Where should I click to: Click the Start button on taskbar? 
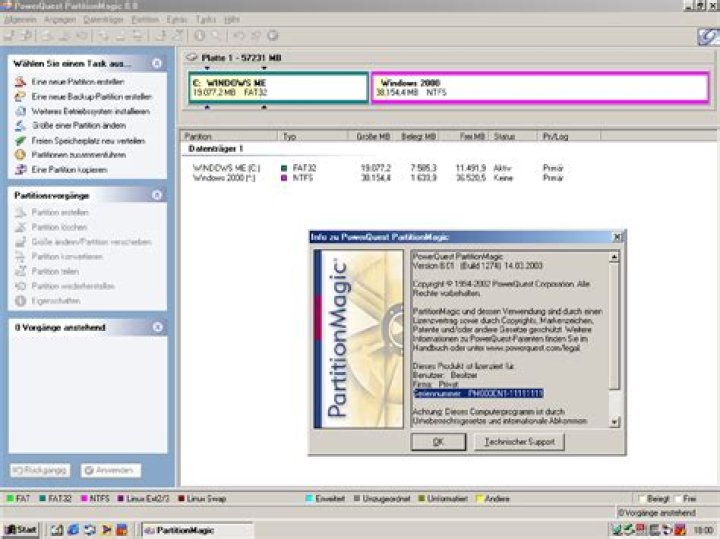click(21, 530)
